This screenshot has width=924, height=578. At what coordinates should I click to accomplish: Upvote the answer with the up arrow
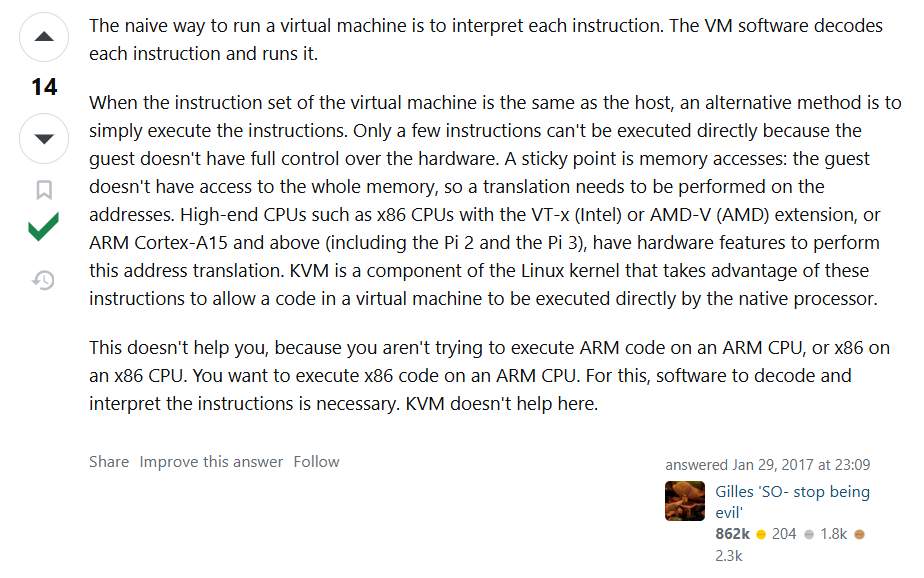coord(43,37)
